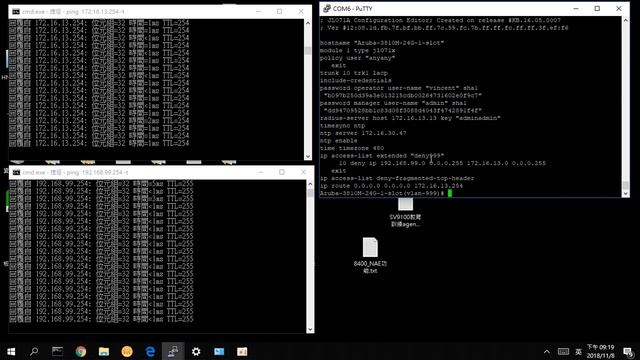Open the Action Center notifications
The image size is (640, 360).
coord(628,352)
